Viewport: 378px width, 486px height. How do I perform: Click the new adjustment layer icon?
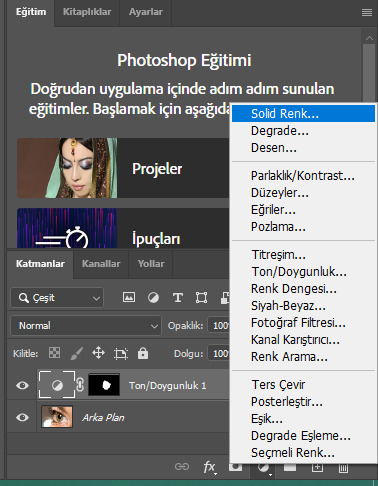[x=264, y=468]
